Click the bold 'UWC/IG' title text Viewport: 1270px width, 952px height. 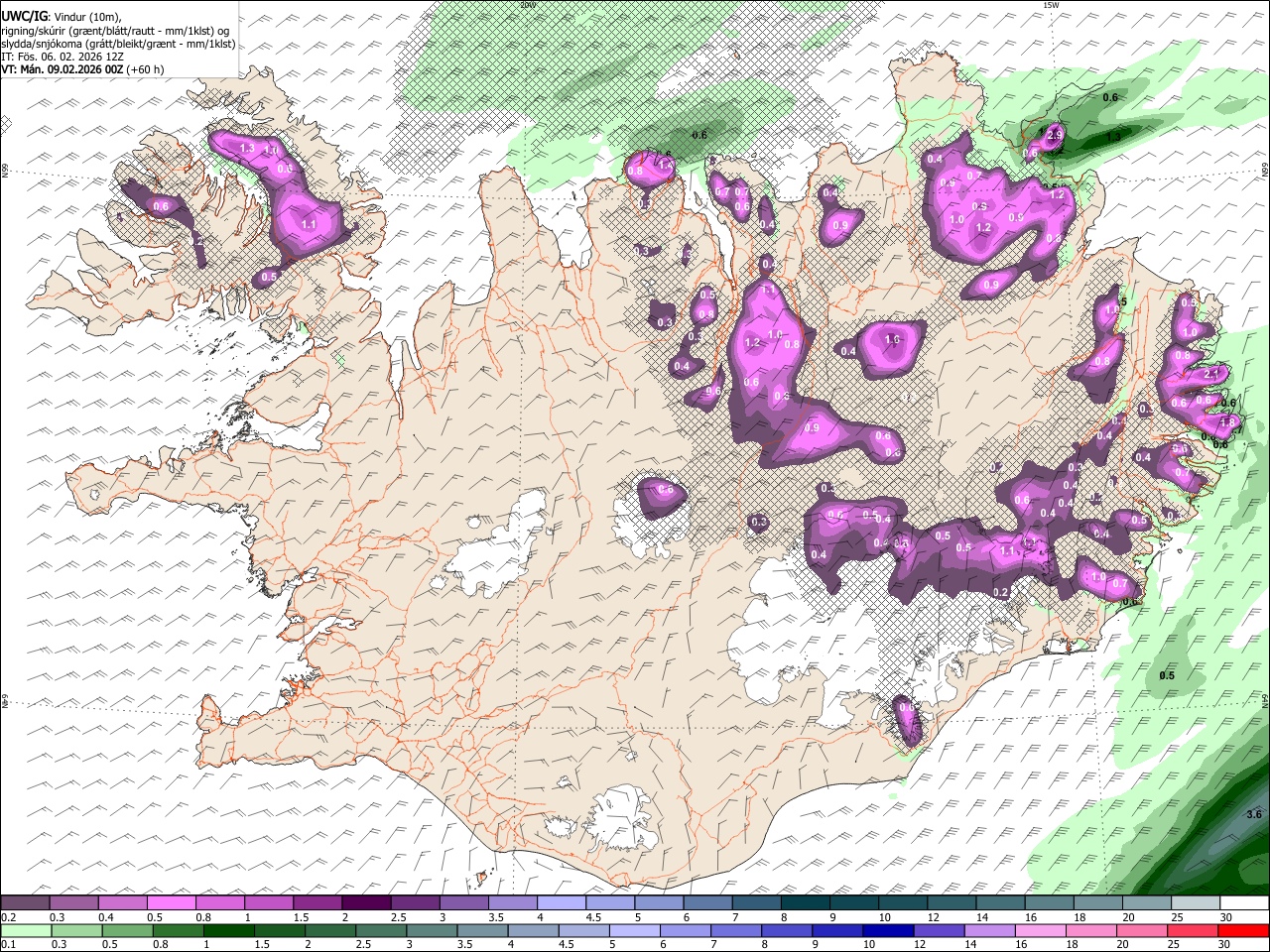tap(23, 17)
